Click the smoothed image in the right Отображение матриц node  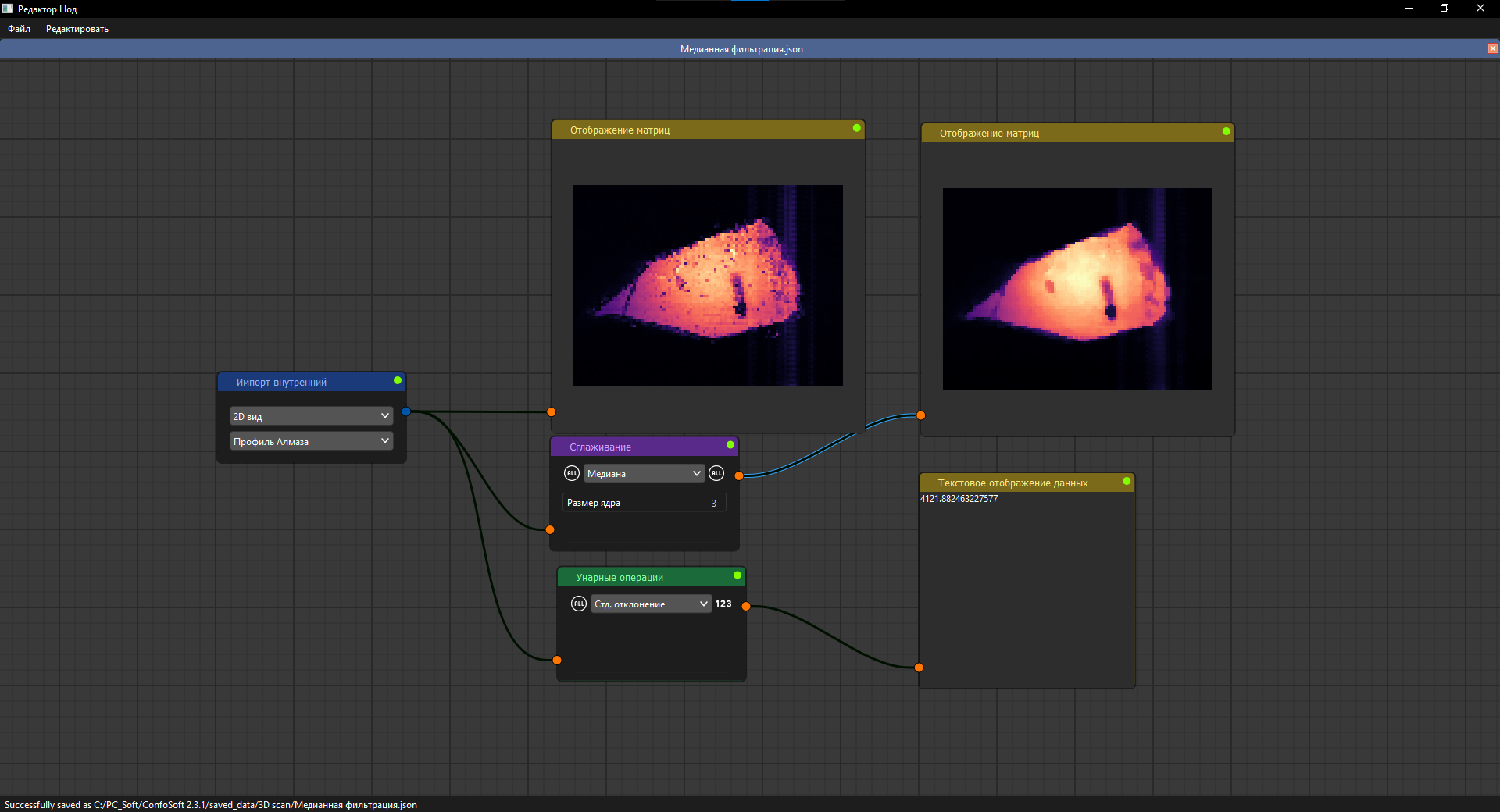pos(1077,289)
